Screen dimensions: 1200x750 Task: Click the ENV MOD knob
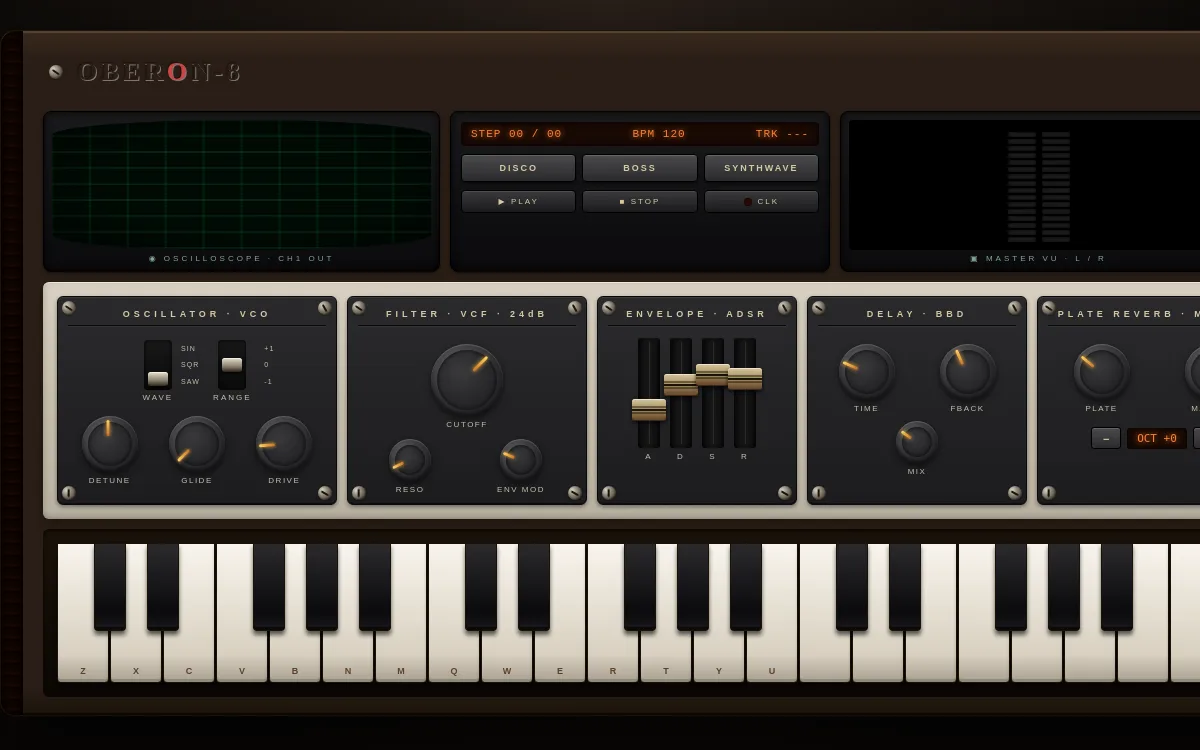pos(521,459)
